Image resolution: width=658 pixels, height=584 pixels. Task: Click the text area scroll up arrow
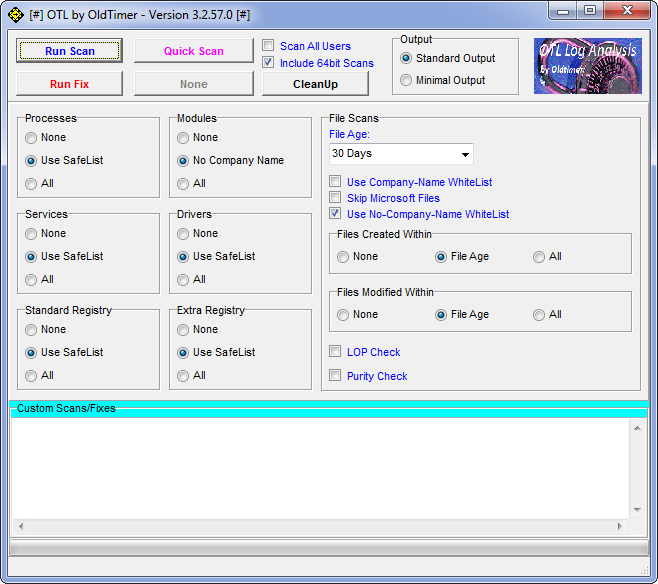(637, 428)
